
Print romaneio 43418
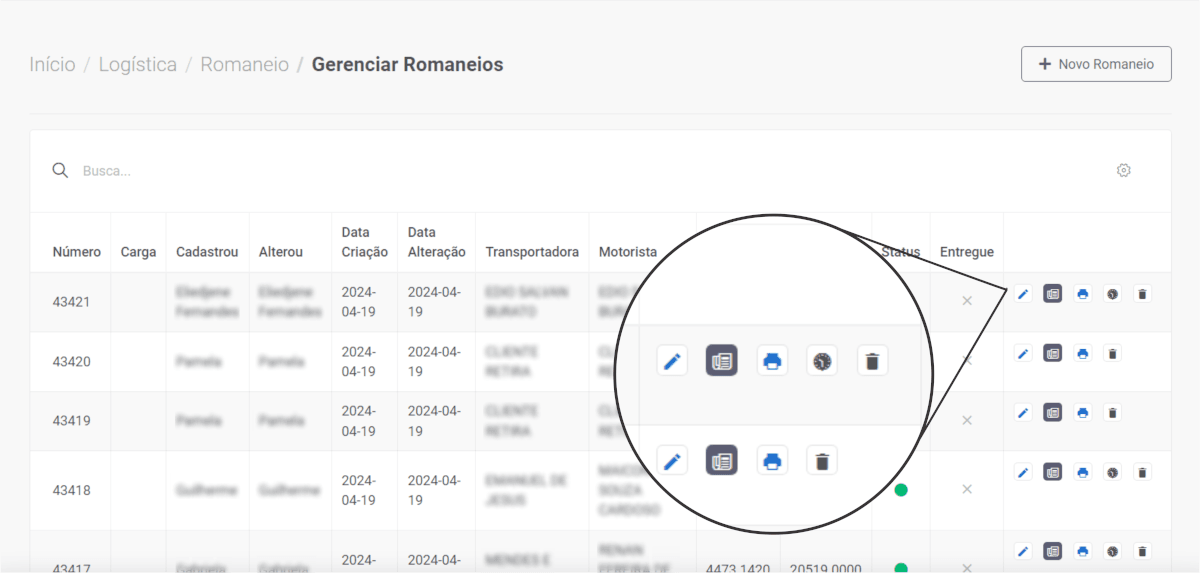click(x=1083, y=472)
